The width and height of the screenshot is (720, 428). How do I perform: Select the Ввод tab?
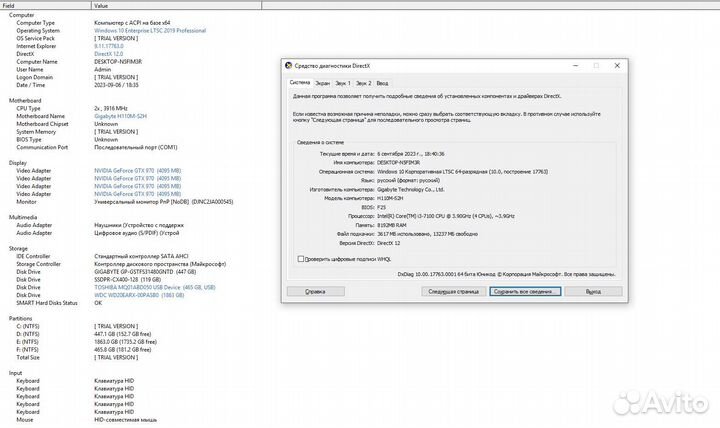click(382, 83)
